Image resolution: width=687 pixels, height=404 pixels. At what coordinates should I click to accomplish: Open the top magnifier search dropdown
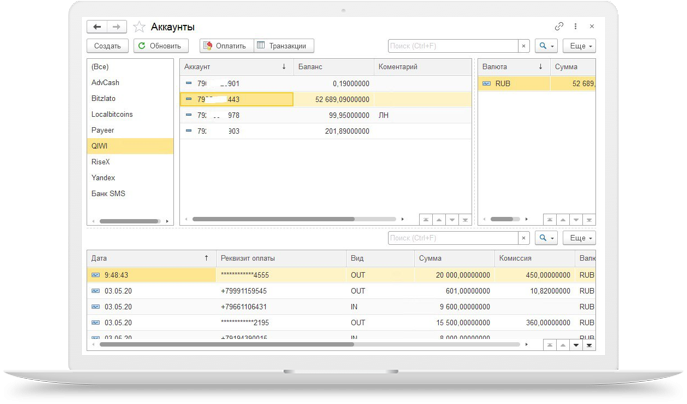546,46
